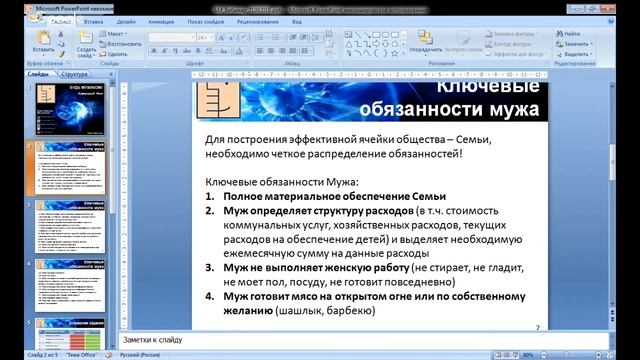Start Slide Show view from the status bar
The width and height of the screenshot is (640, 360).
click(x=516, y=355)
